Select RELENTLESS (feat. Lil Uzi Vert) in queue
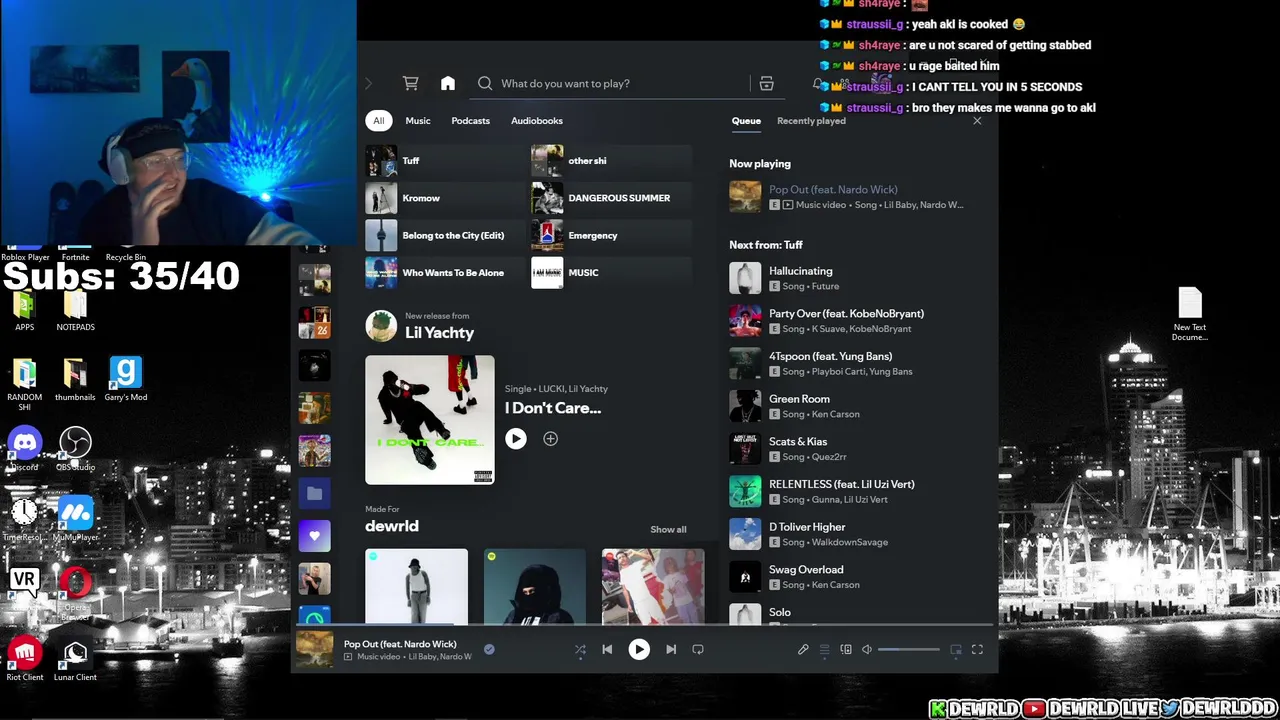Image resolution: width=1280 pixels, height=720 pixels. click(860, 492)
